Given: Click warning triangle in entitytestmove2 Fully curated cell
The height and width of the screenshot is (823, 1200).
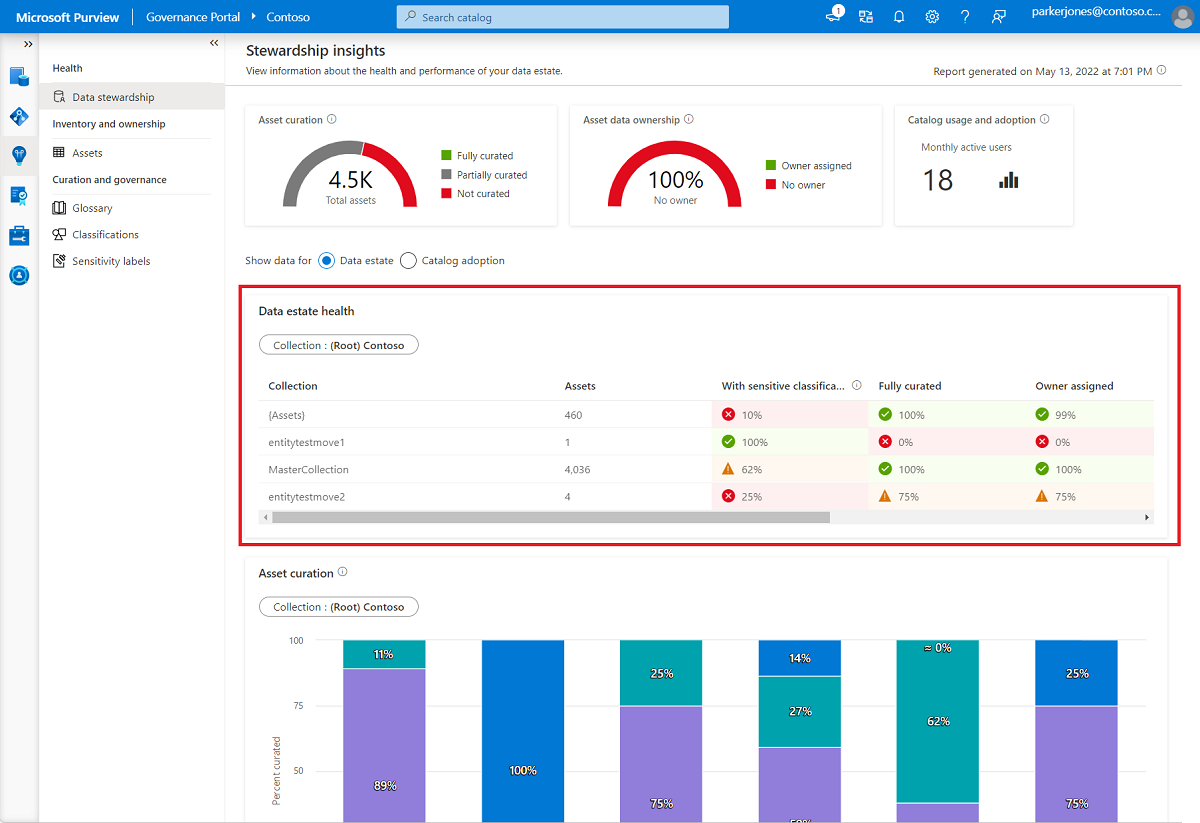Looking at the screenshot, I should 885,496.
